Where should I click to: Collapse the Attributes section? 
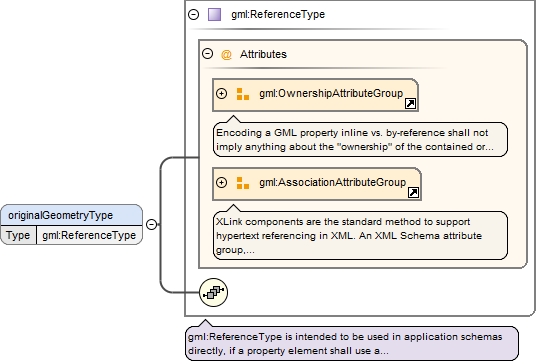208,54
